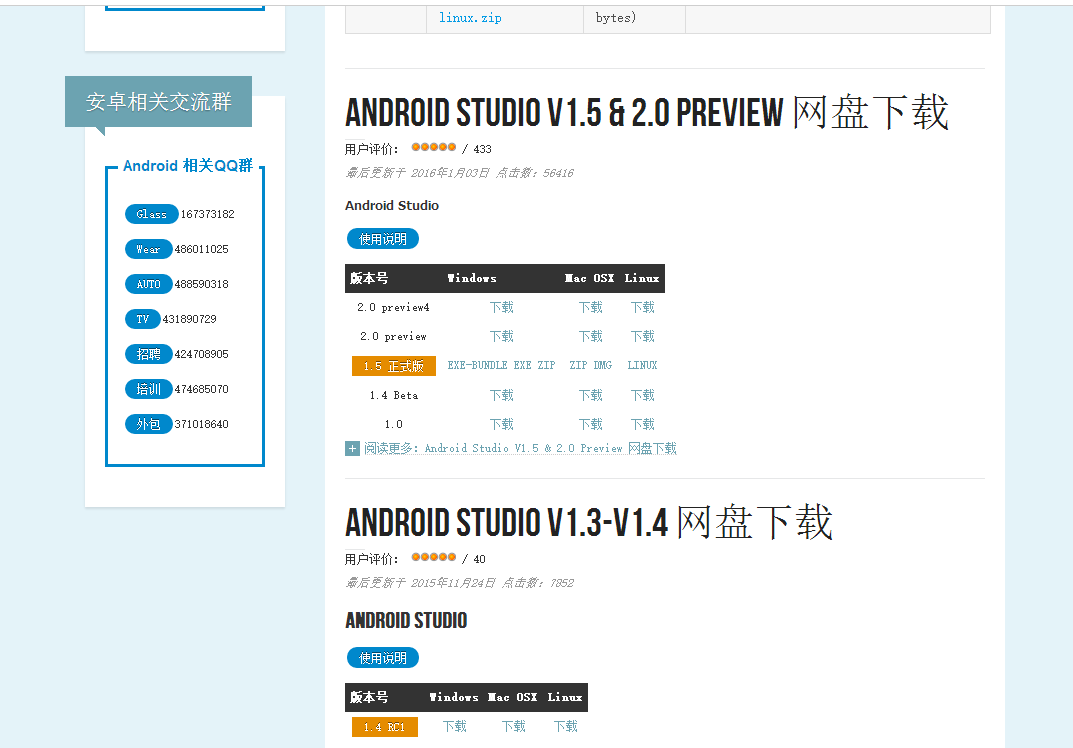Download 1.4 RC1 for Mac OSX
The image size is (1073, 748).
[513, 726]
